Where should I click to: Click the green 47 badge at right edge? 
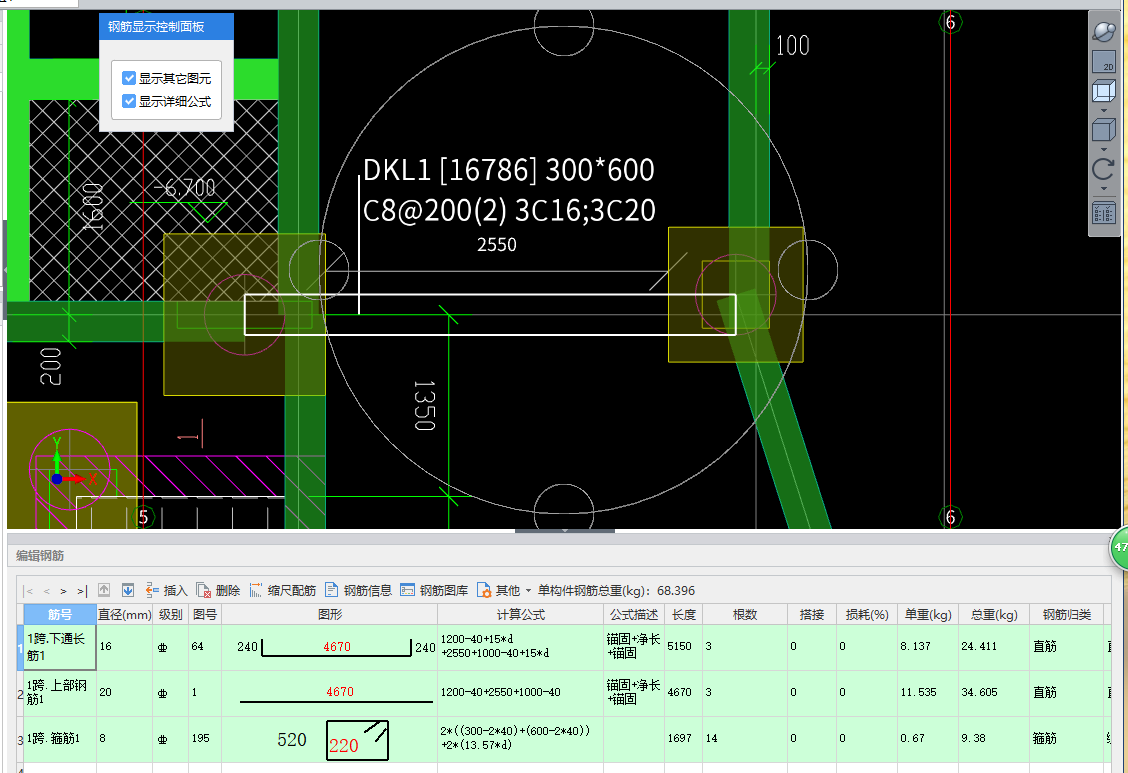tap(1119, 547)
